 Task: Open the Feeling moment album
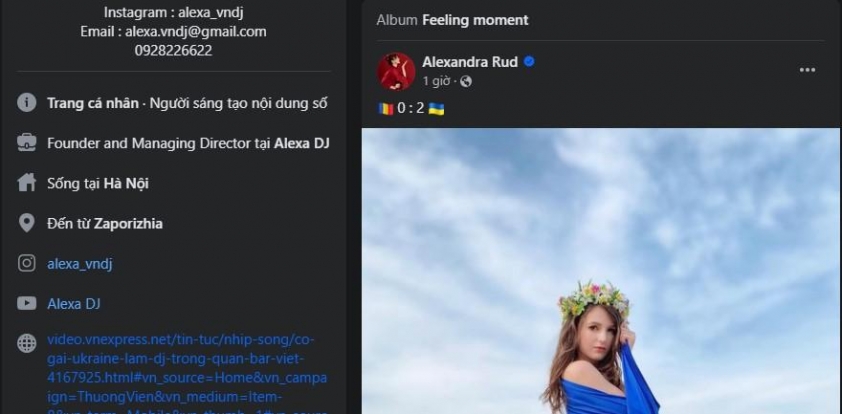pyautogui.click(x=475, y=20)
